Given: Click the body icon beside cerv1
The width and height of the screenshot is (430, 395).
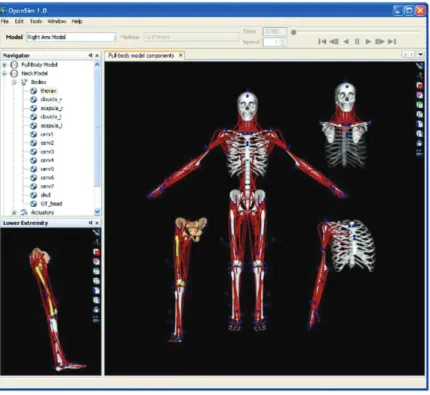Looking at the screenshot, I should 33,134.
